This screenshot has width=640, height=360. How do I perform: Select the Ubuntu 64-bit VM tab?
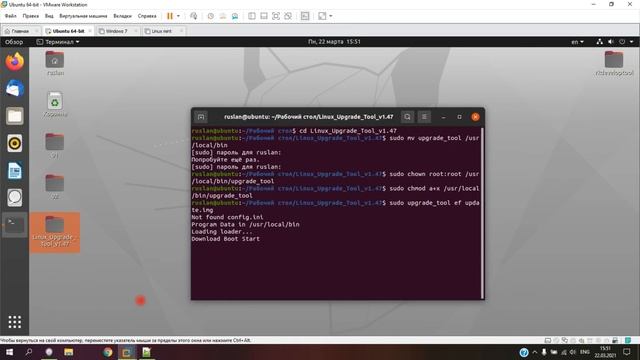(x=68, y=31)
